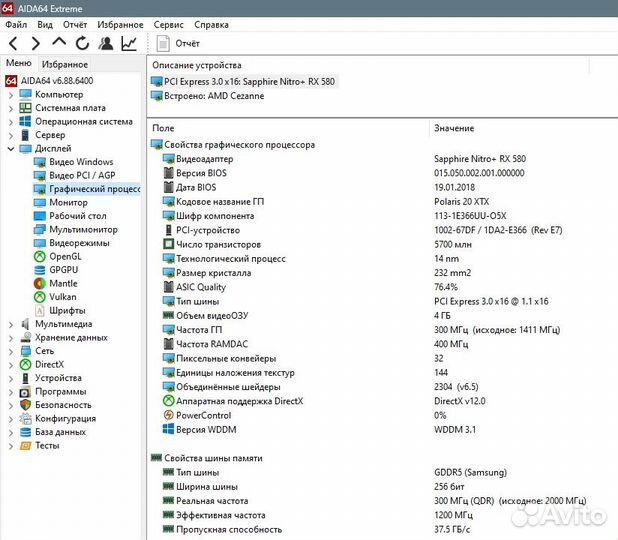Expand the Компьютер tree node

[x=11, y=94]
